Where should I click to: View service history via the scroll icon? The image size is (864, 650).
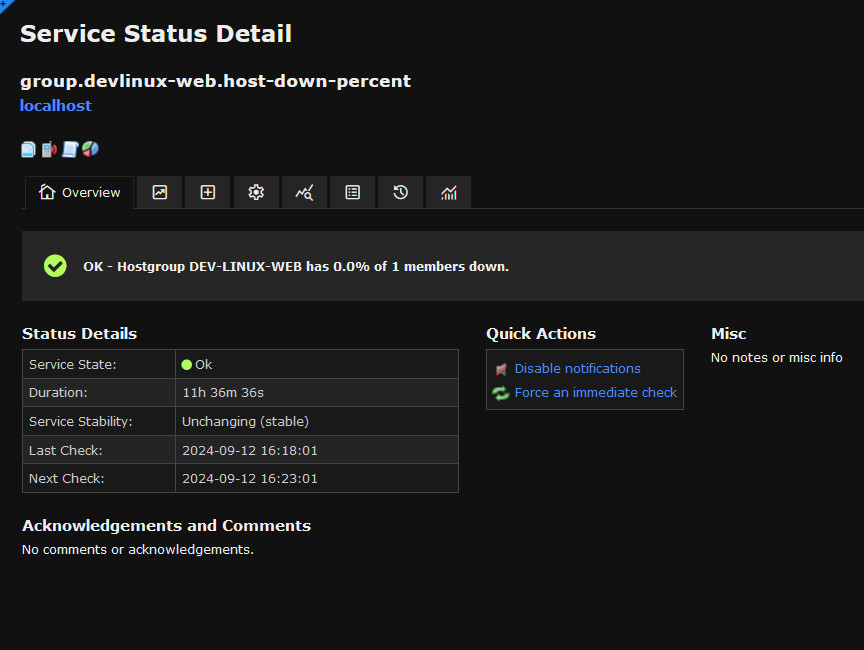pyautogui.click(x=70, y=149)
